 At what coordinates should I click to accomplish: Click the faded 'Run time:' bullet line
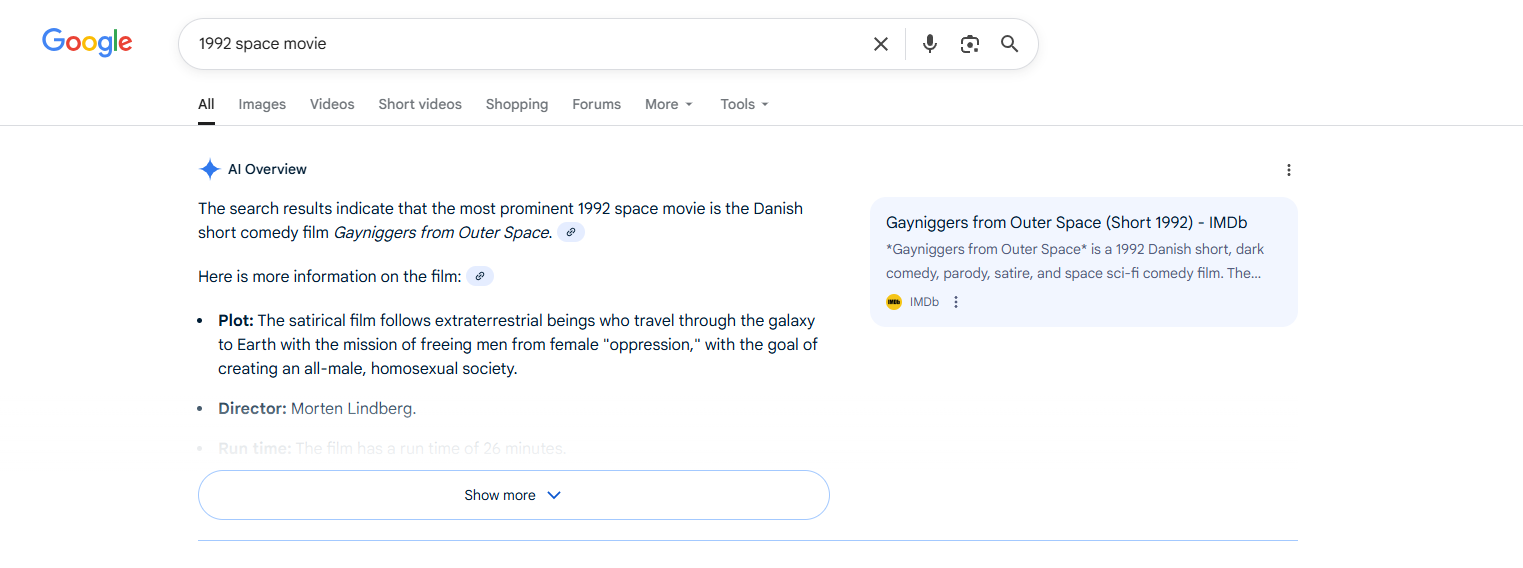coord(392,449)
